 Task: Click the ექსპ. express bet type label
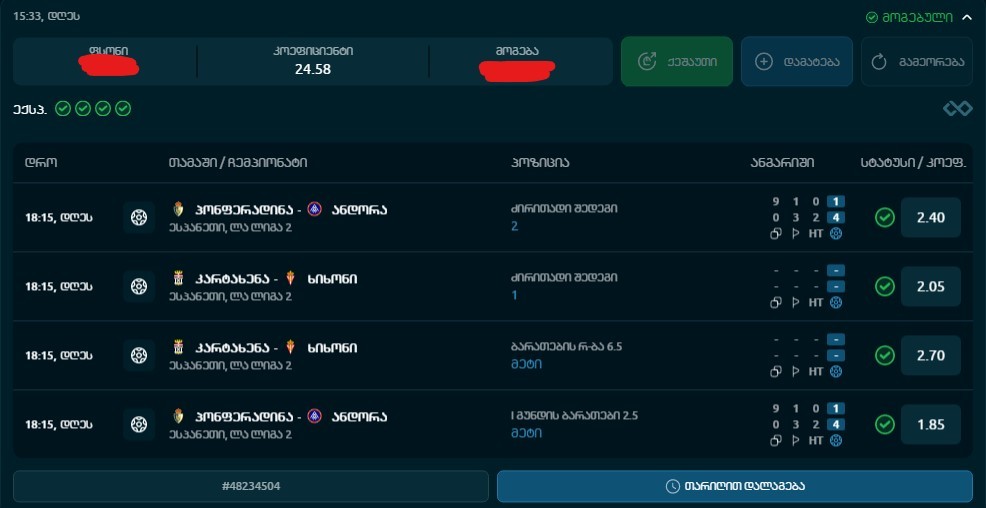click(29, 109)
